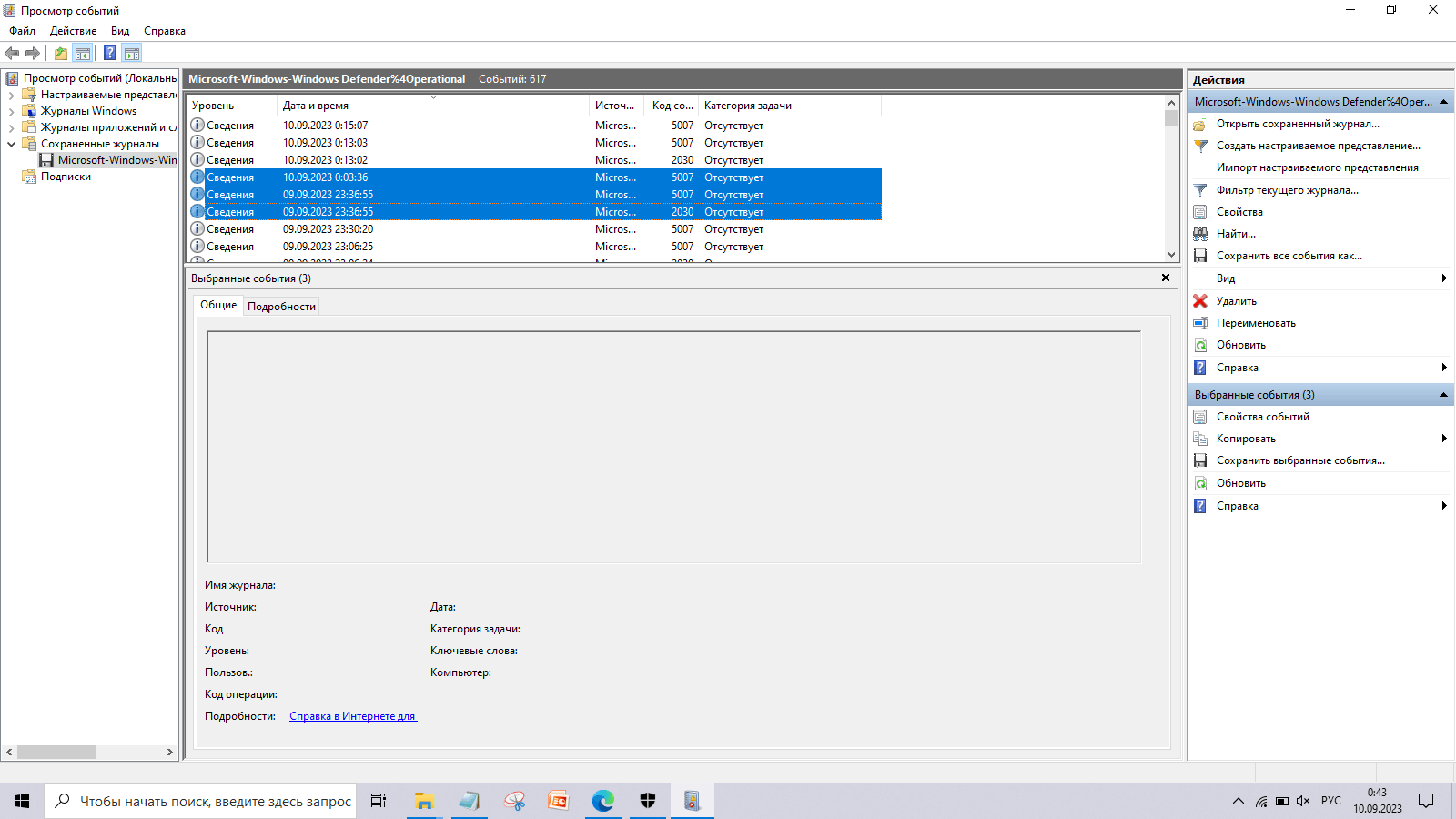The height and width of the screenshot is (819, 1456).
Task: Click the floppy icon of 'Сохранить все события как'
Action: pos(1200,256)
